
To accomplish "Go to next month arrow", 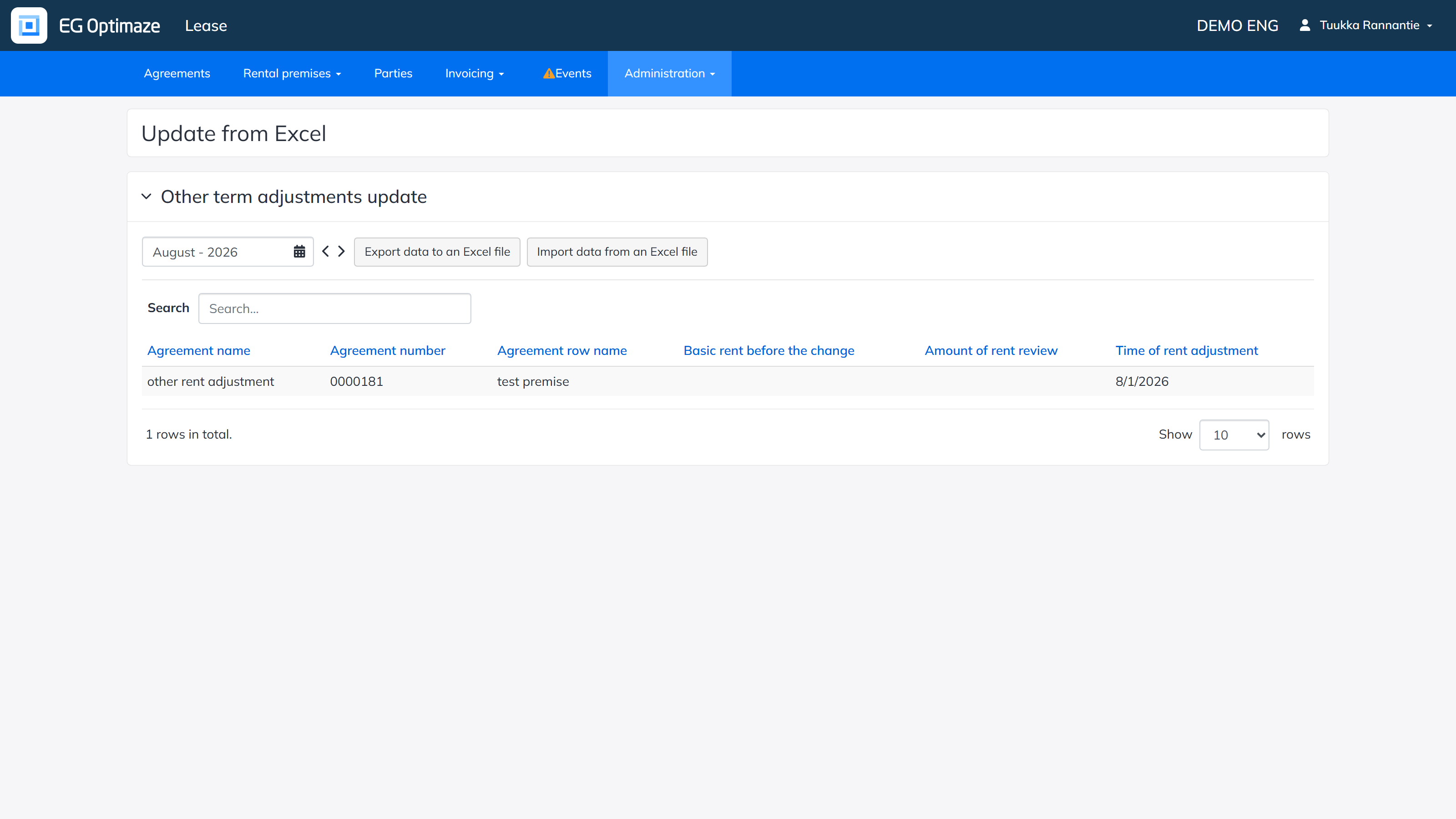I will 341,251.
